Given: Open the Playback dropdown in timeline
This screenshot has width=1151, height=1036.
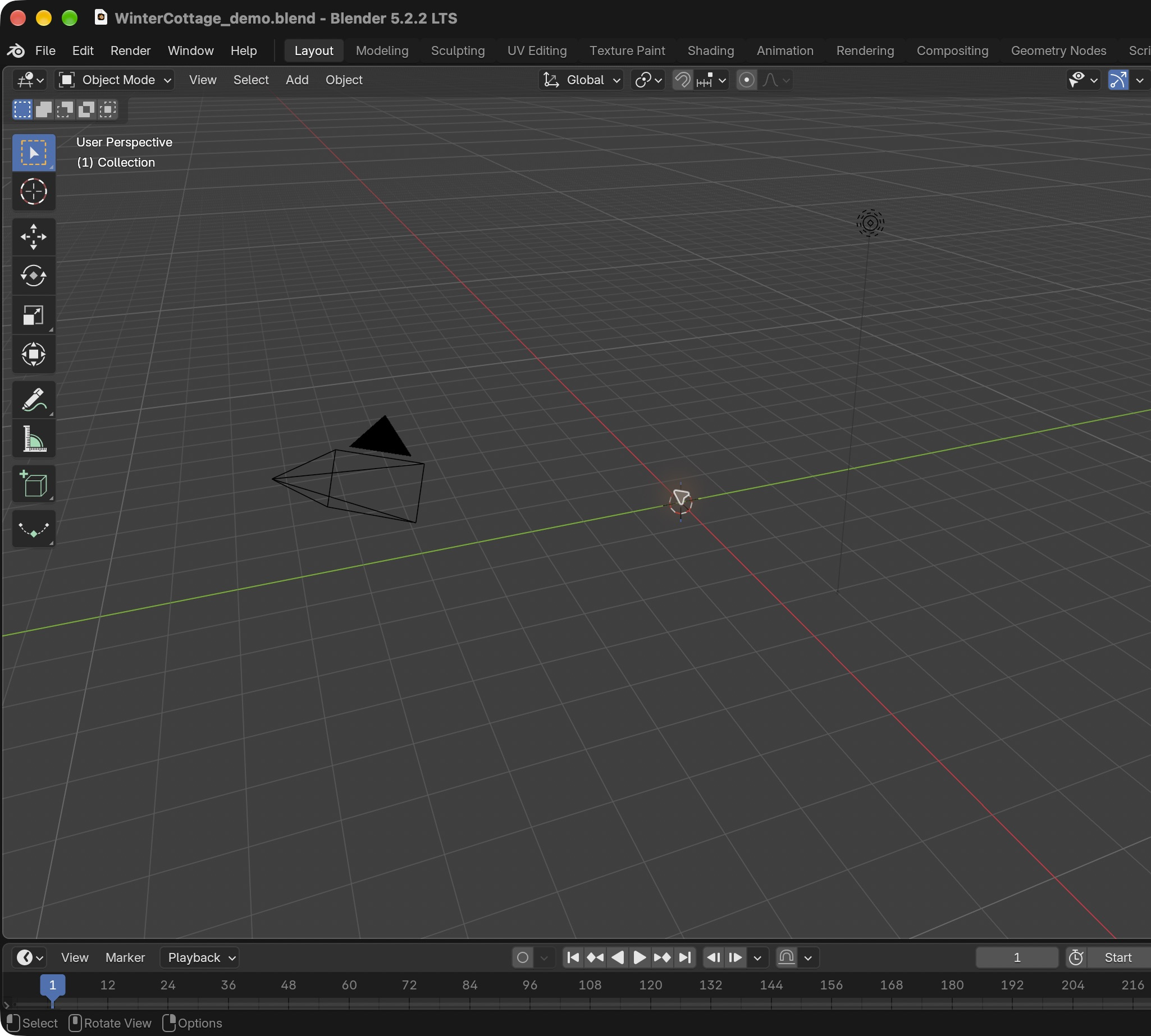Looking at the screenshot, I should point(200,957).
